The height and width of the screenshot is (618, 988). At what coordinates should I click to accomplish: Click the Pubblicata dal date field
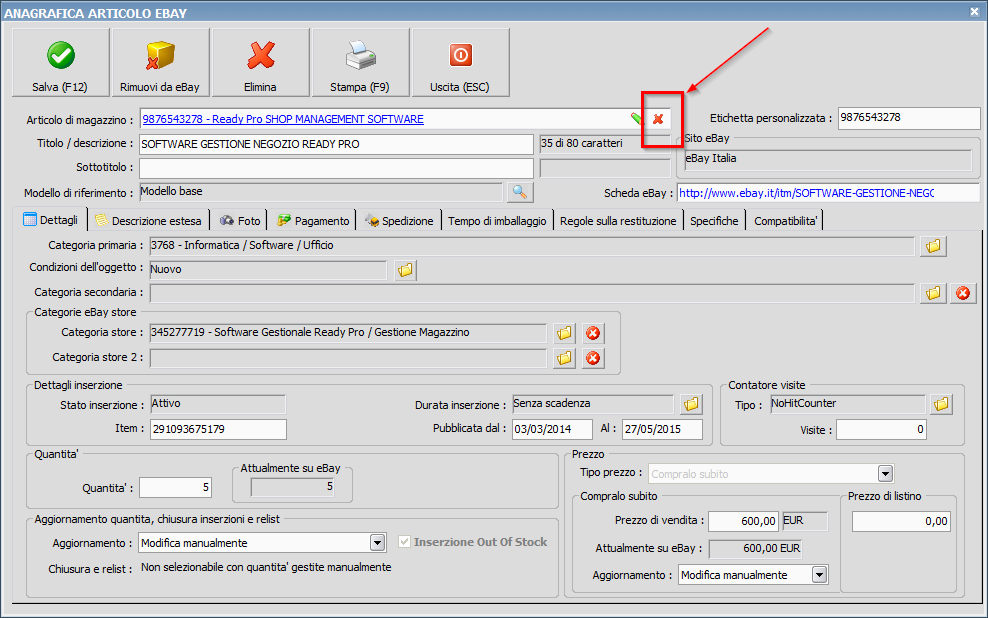tap(552, 429)
